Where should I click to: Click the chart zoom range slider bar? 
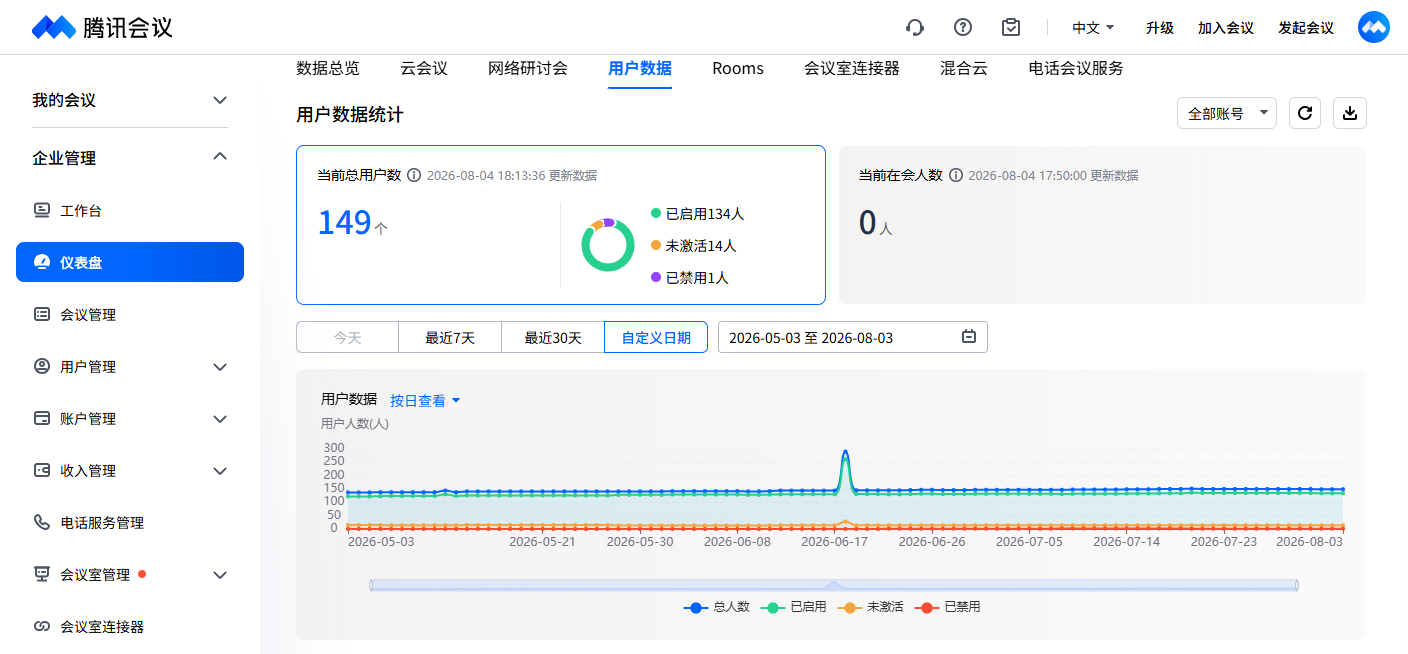(834, 585)
